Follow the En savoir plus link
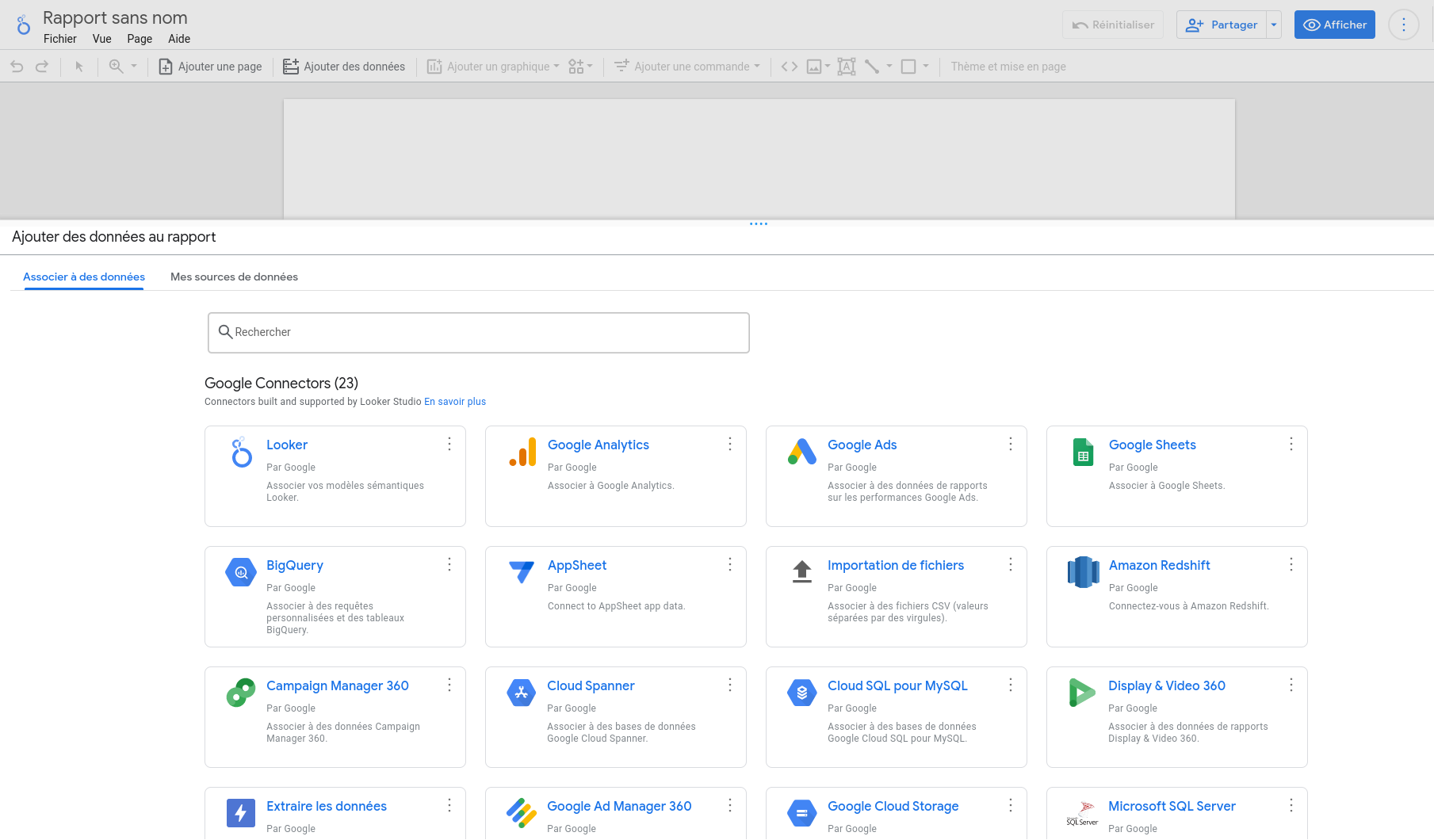1434x840 pixels. coord(455,402)
